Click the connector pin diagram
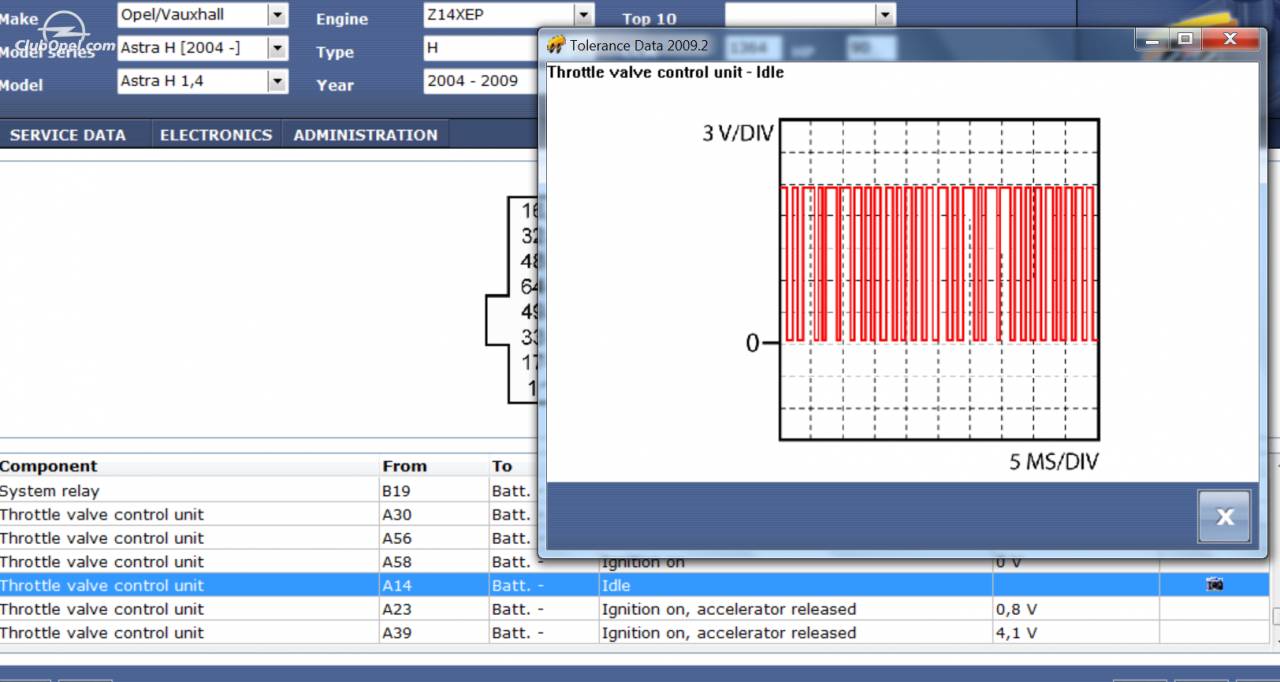Image resolution: width=1280 pixels, height=682 pixels. click(513, 299)
